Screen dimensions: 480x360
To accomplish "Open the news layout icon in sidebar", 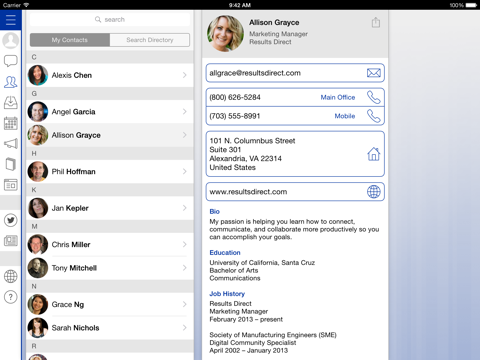I will (11, 185).
